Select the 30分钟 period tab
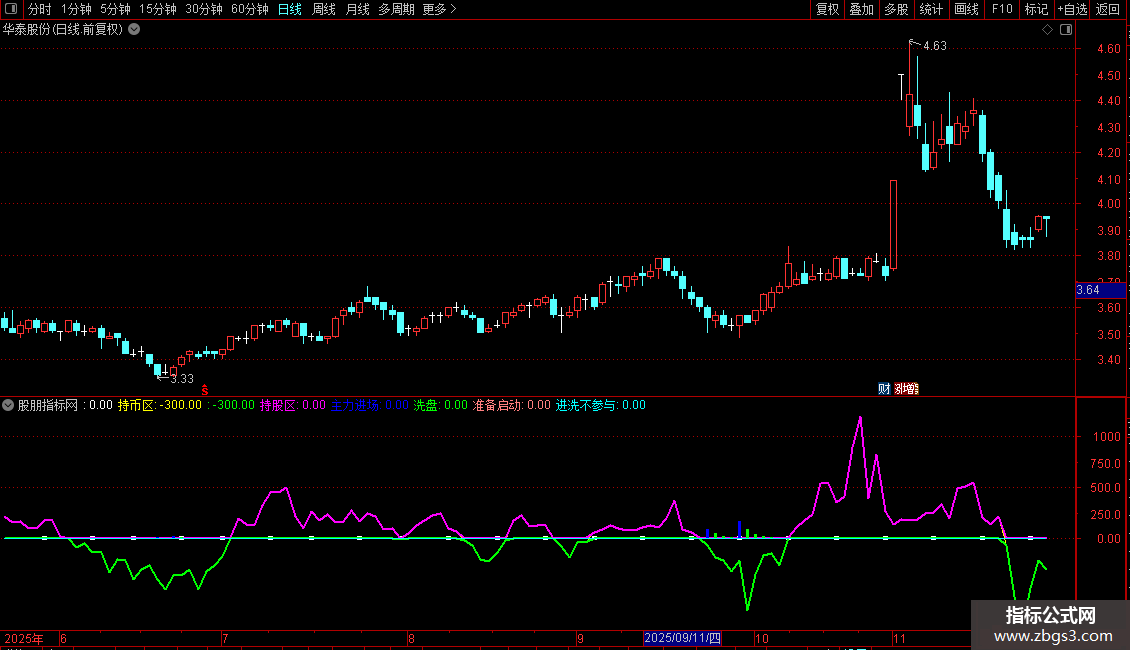Viewport: 1130px width, 650px height. tap(204, 9)
